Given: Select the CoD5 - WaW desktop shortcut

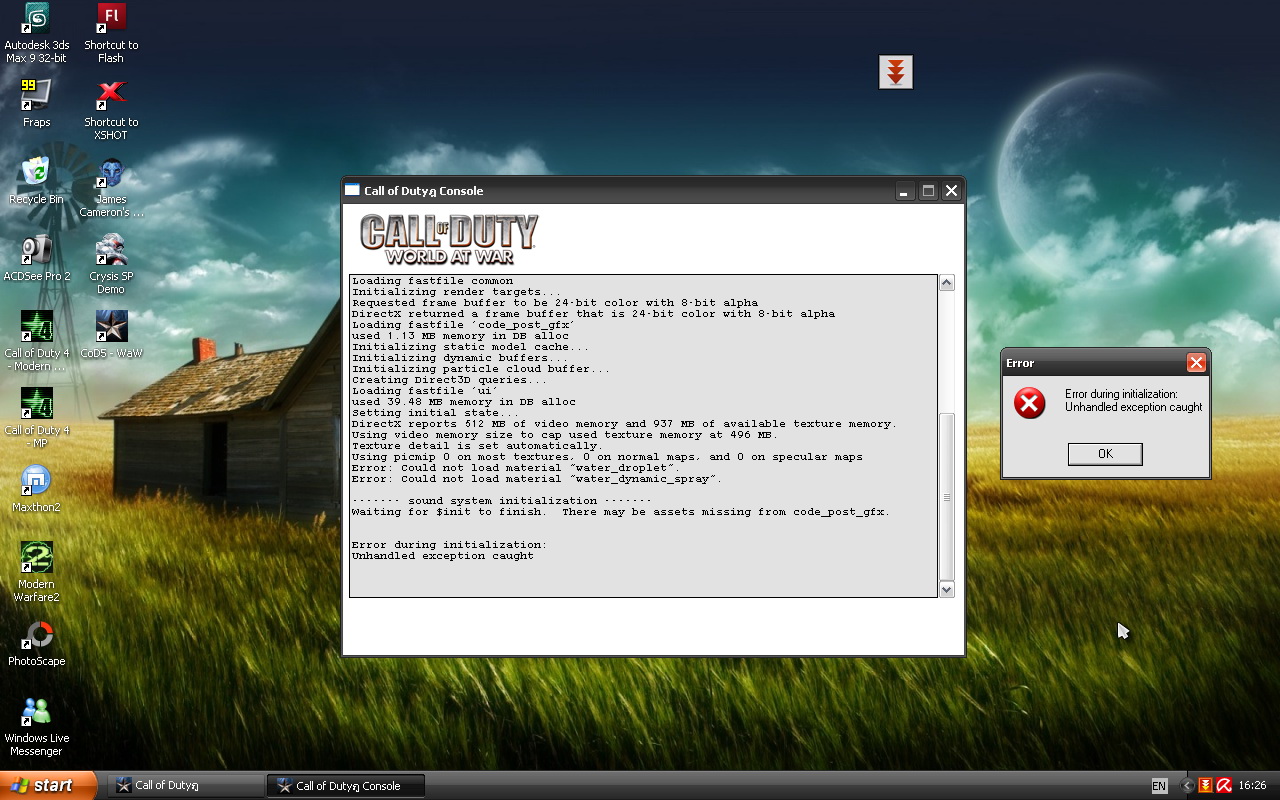Looking at the screenshot, I should [111, 334].
